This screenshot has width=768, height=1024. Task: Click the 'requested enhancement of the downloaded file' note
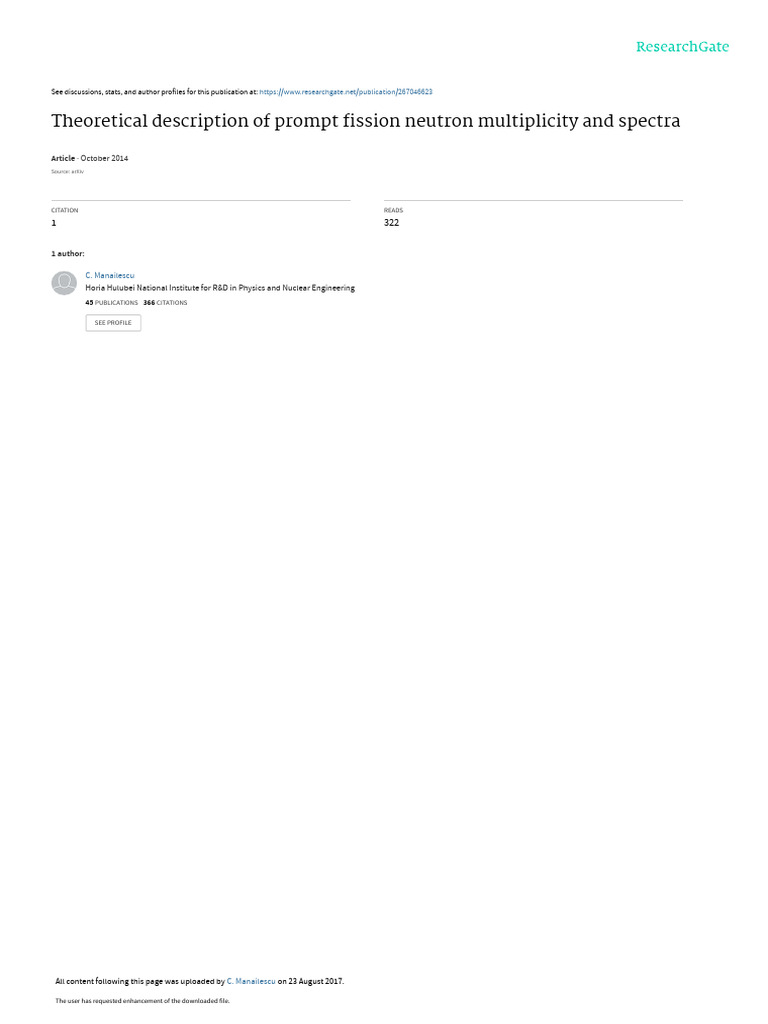click(142, 1000)
